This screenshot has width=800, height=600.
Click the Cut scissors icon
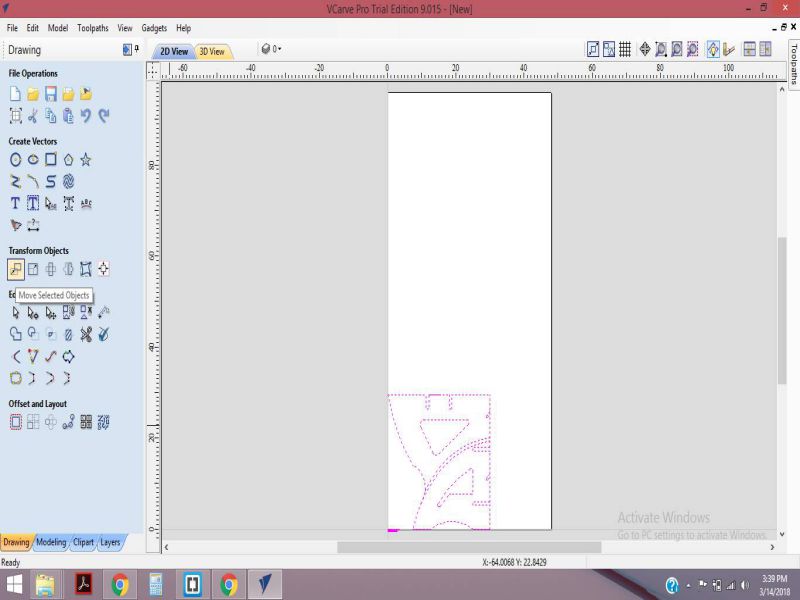[x=33, y=116]
